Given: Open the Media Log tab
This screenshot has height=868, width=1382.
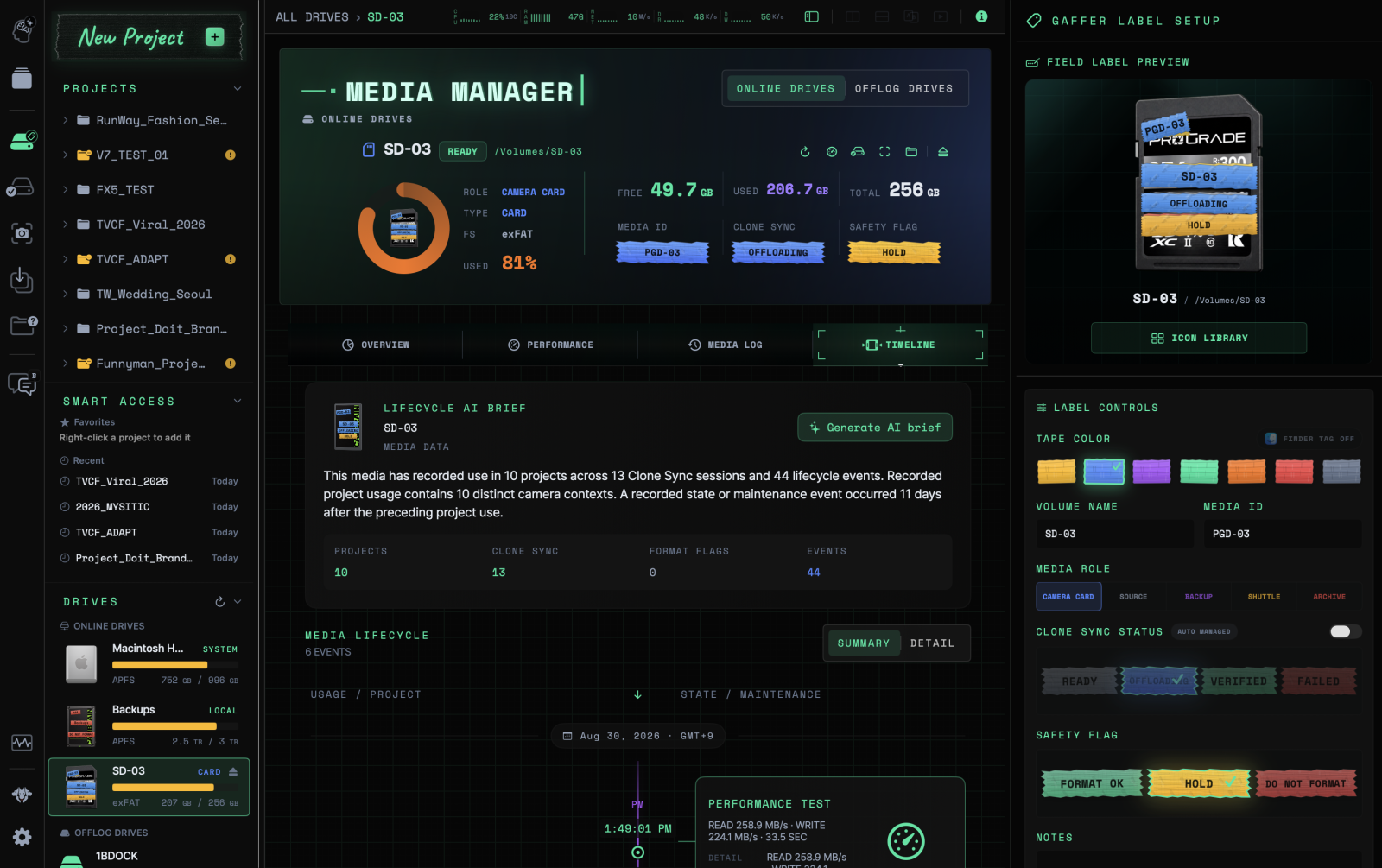Looking at the screenshot, I should click(x=726, y=345).
